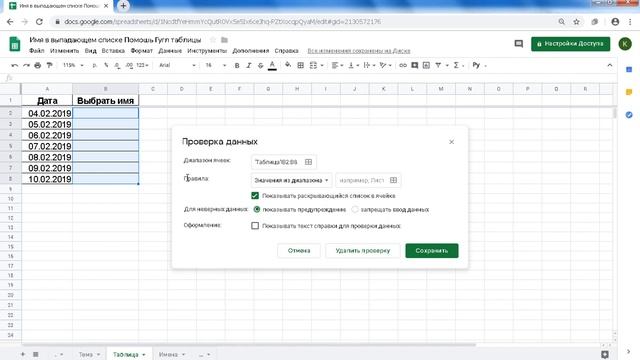The image size is (640, 360).
Task: Switch to the Тема sheet tab
Action: [89, 354]
